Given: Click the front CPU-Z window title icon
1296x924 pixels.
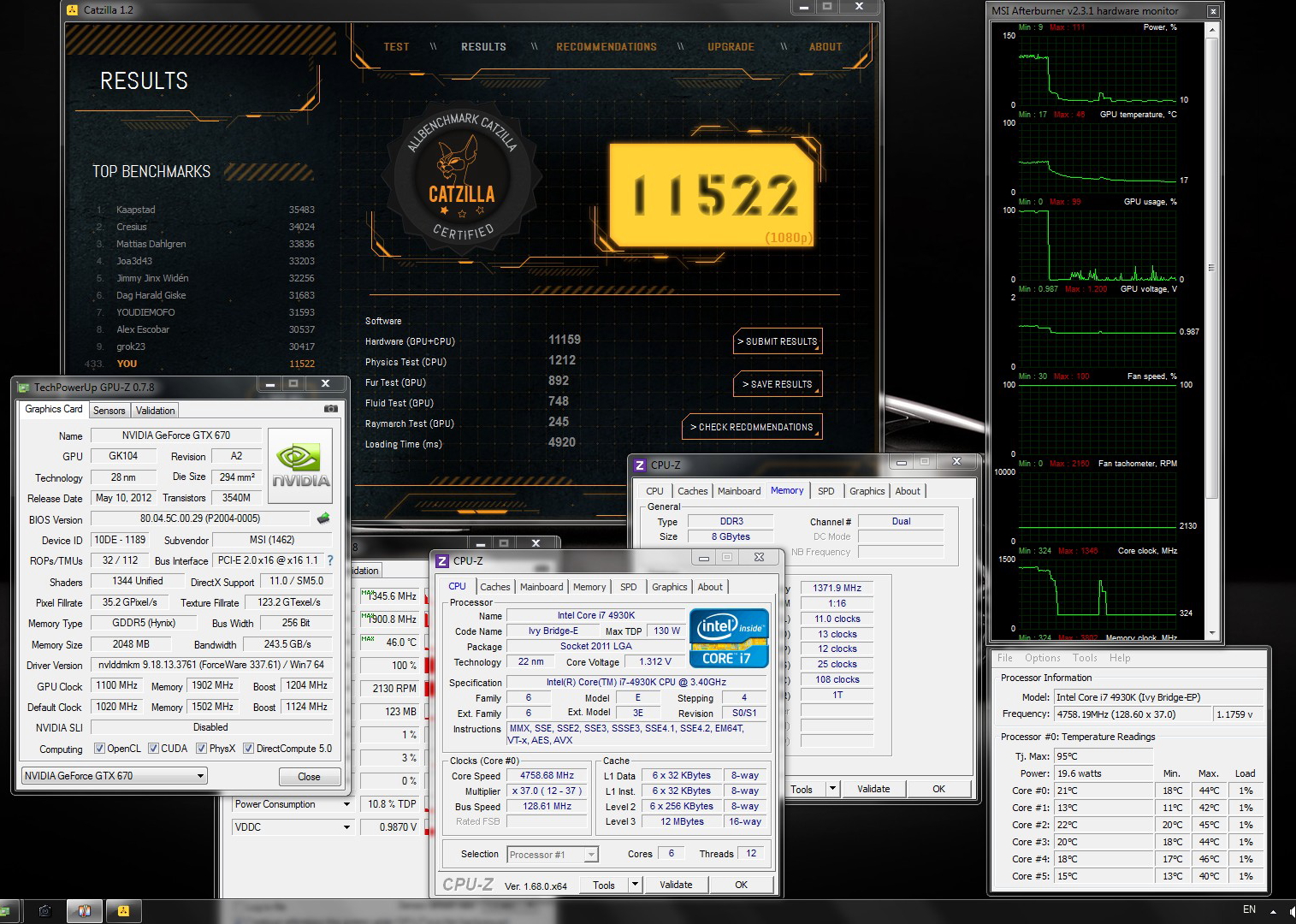Looking at the screenshot, I should coord(442,561).
